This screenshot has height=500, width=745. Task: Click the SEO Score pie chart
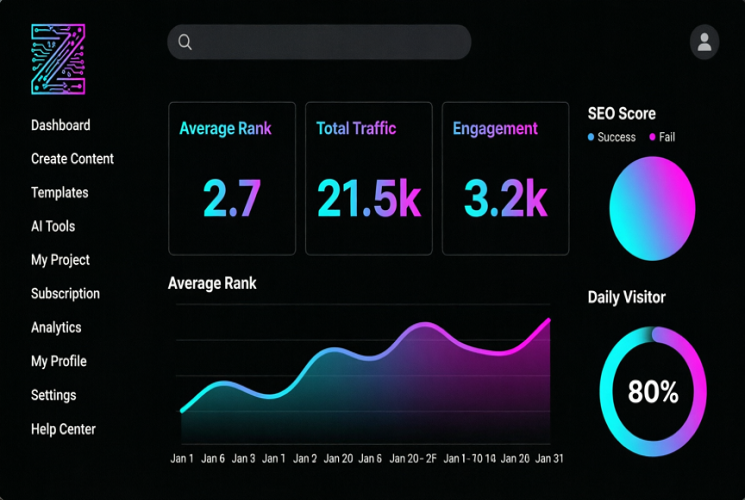pos(652,209)
